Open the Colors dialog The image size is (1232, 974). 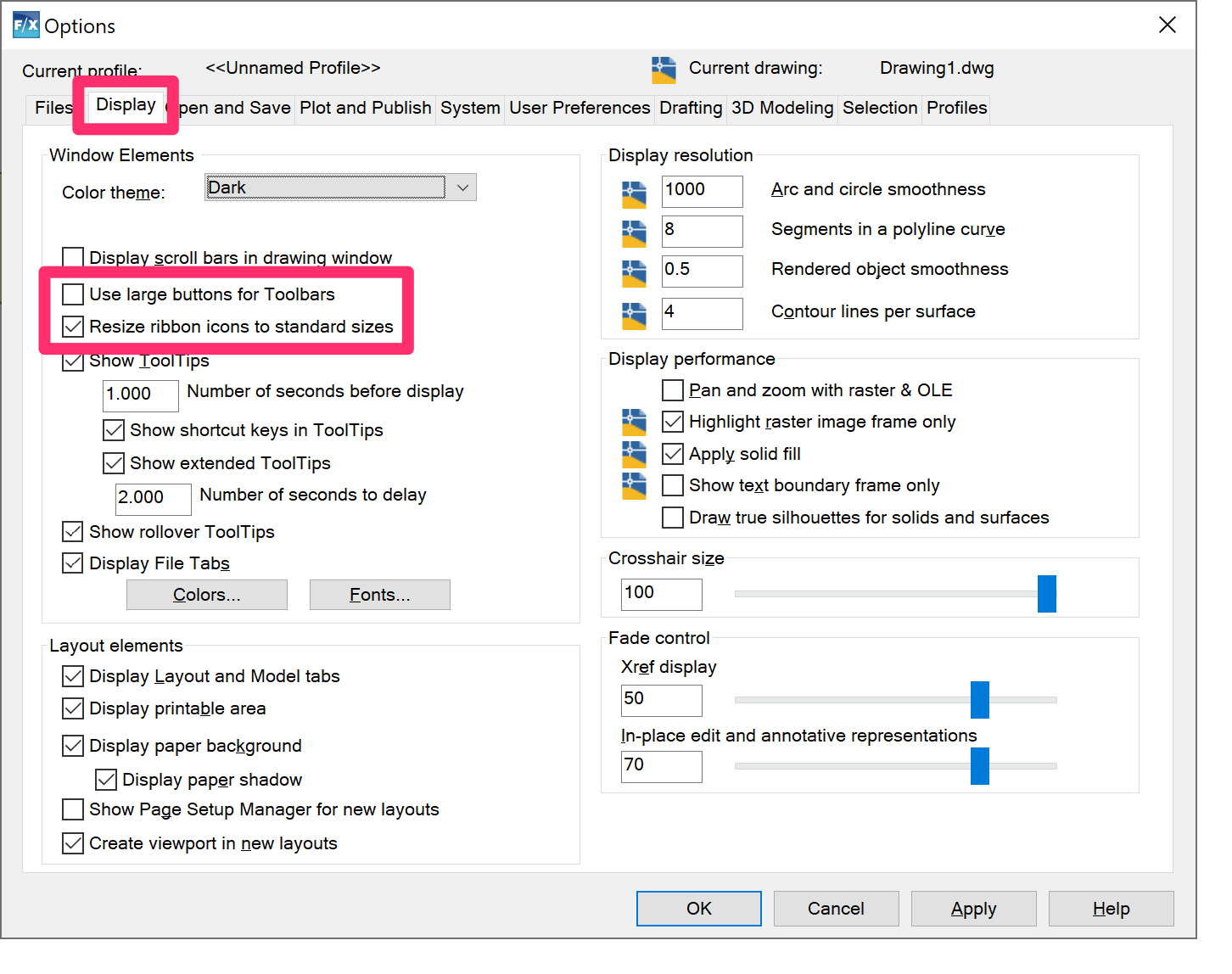[x=206, y=594]
